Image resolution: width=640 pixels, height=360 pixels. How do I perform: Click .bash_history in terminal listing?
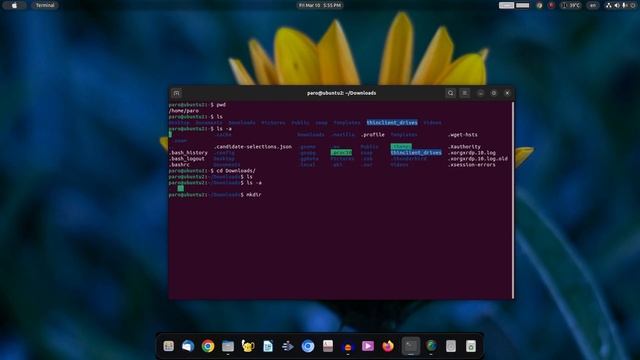click(188, 153)
